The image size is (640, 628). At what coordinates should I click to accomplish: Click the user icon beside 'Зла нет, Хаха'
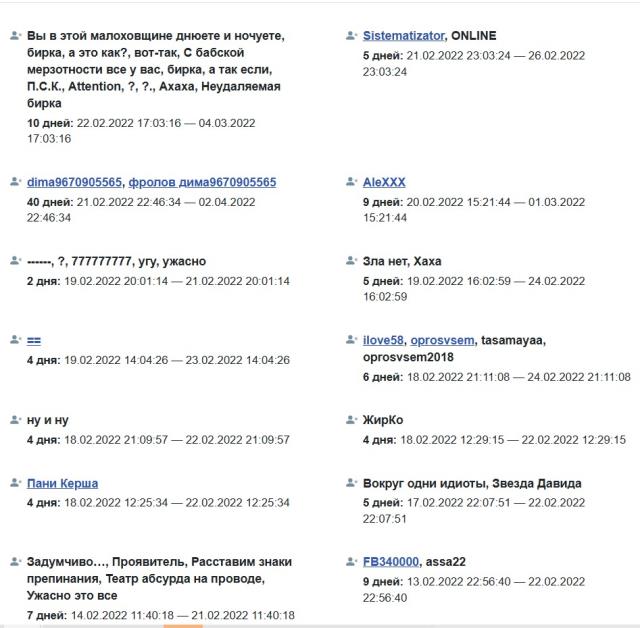(x=351, y=261)
